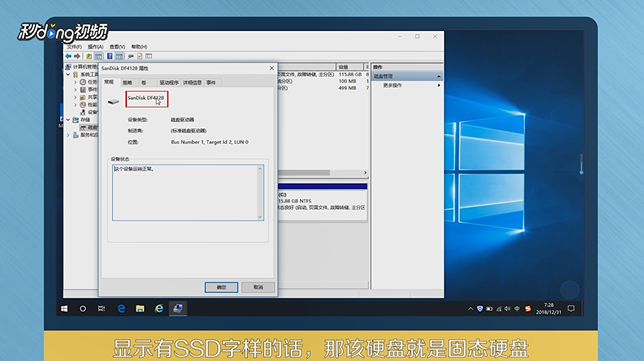
Task: Open the More Actions submenu arrow
Action: [439, 85]
